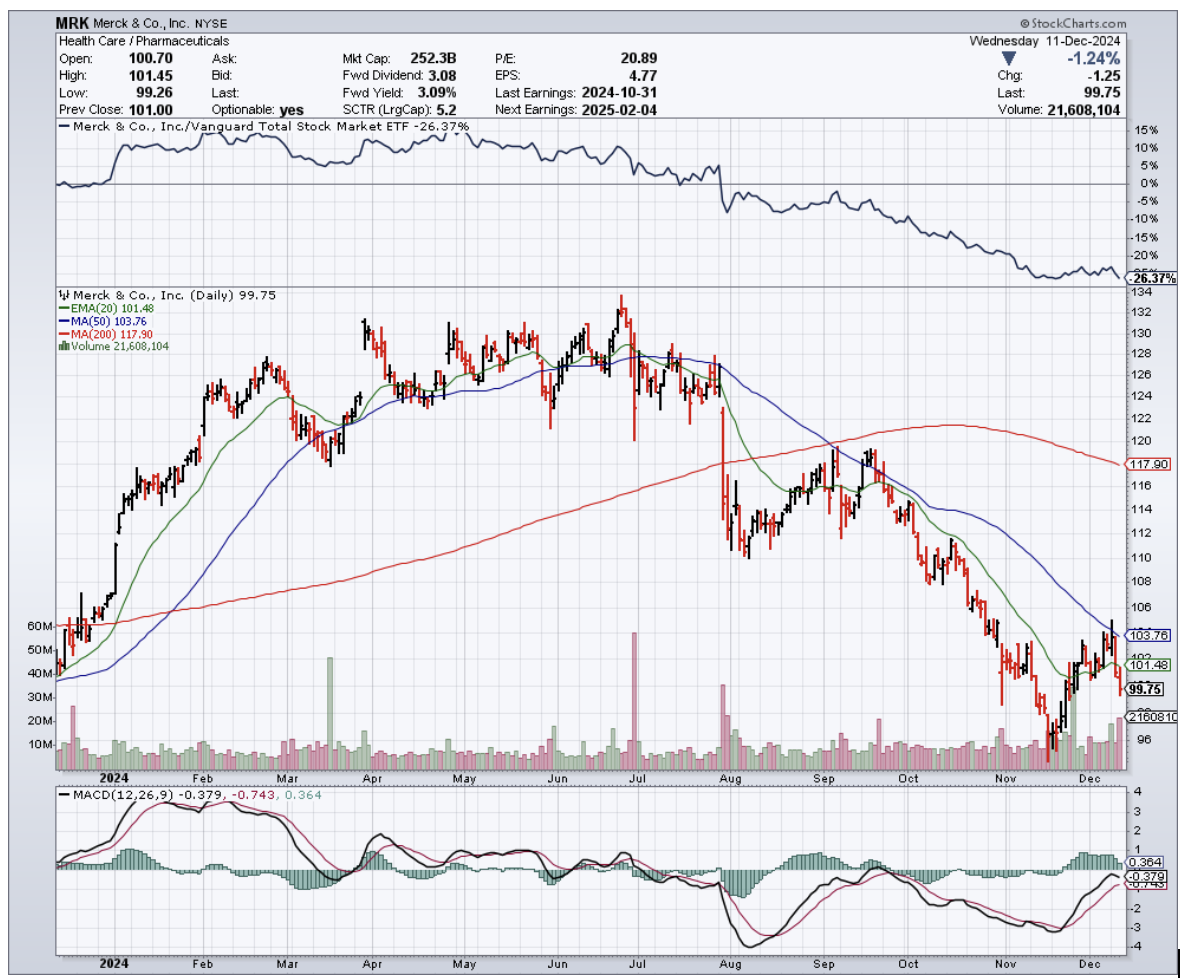Click the tallest late-June volume spike bar
Viewport: 1182px width, 978px height.
click(x=633, y=700)
